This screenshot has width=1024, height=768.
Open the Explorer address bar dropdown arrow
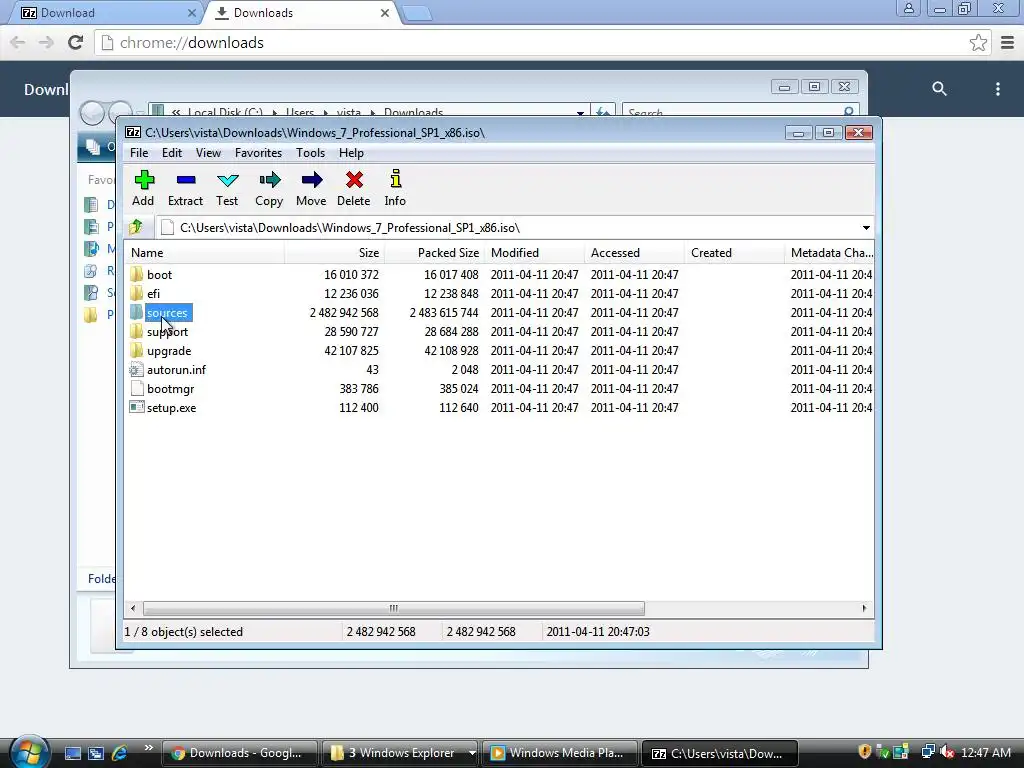(x=580, y=112)
